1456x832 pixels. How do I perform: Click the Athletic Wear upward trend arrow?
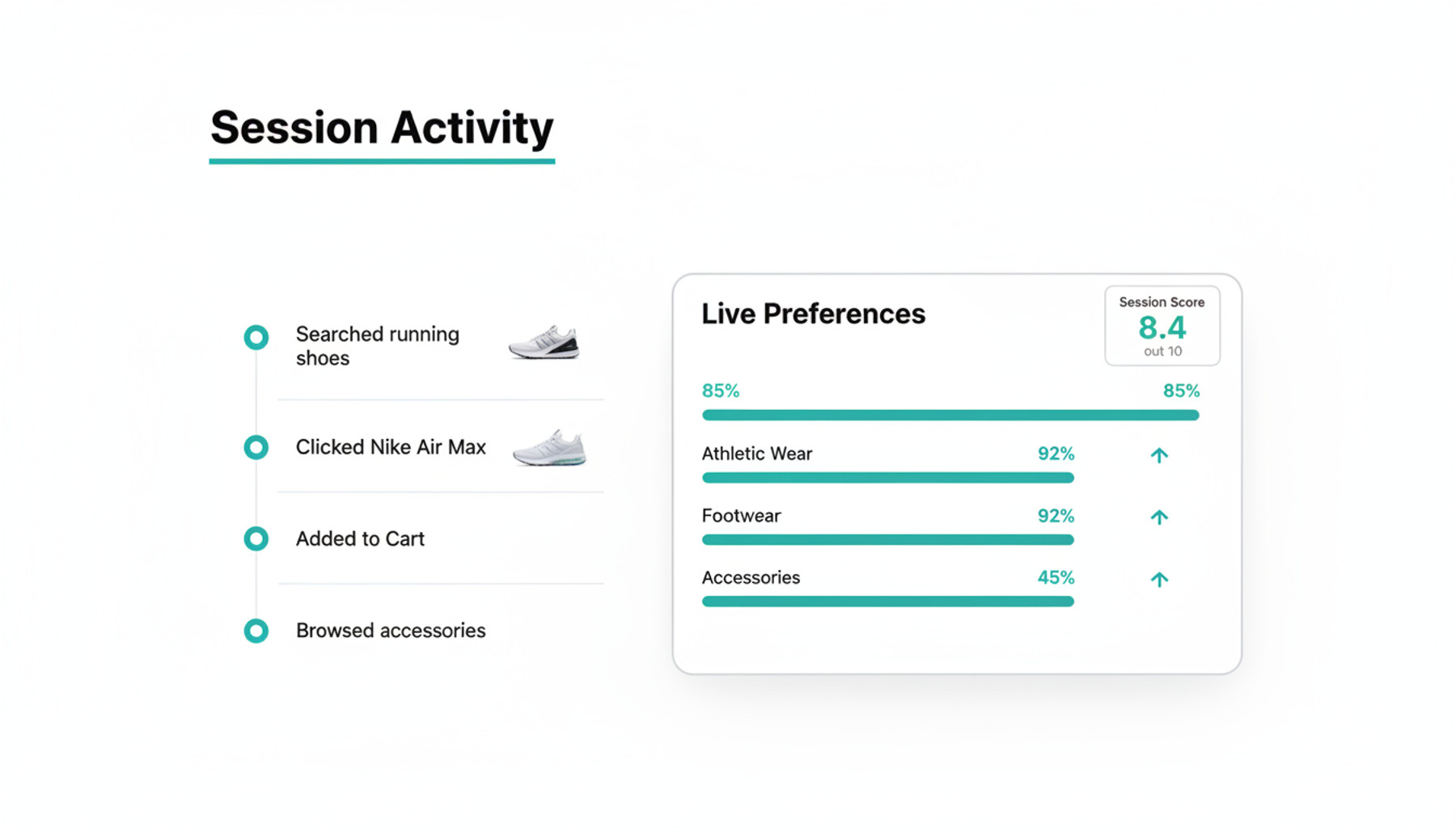tap(1159, 455)
